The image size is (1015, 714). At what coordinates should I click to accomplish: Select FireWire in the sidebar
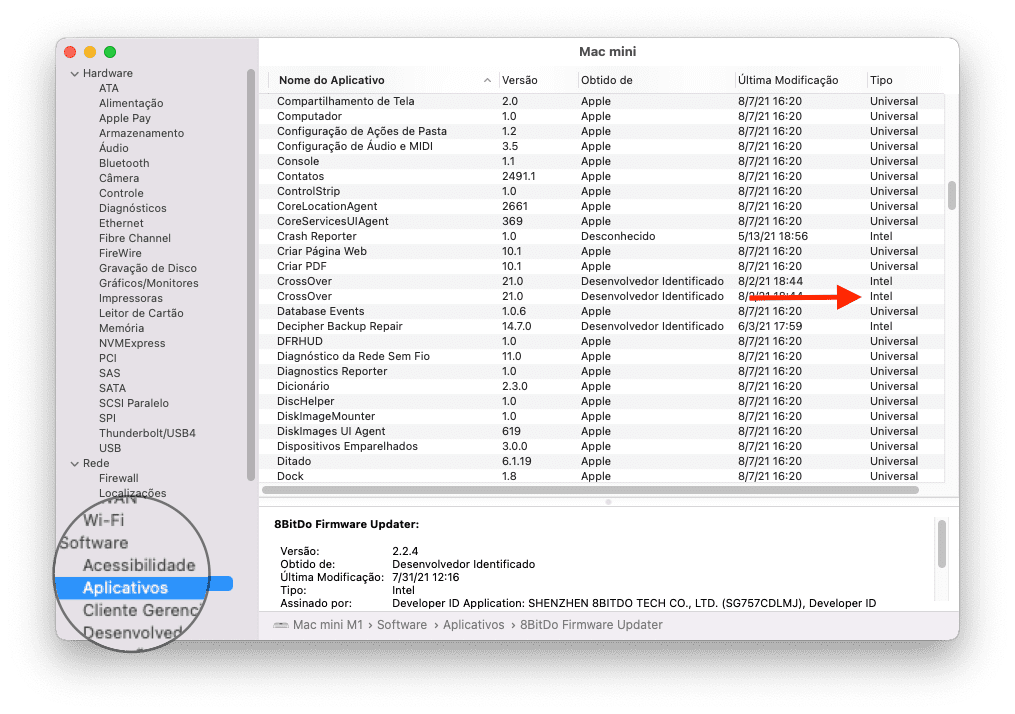[120, 253]
